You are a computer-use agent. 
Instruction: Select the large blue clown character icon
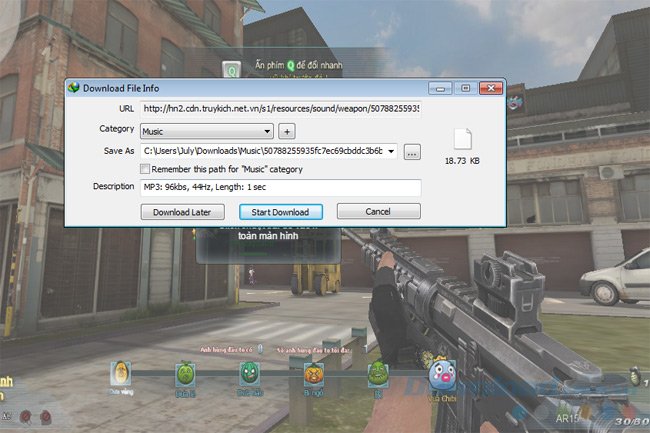pyautogui.click(x=441, y=375)
